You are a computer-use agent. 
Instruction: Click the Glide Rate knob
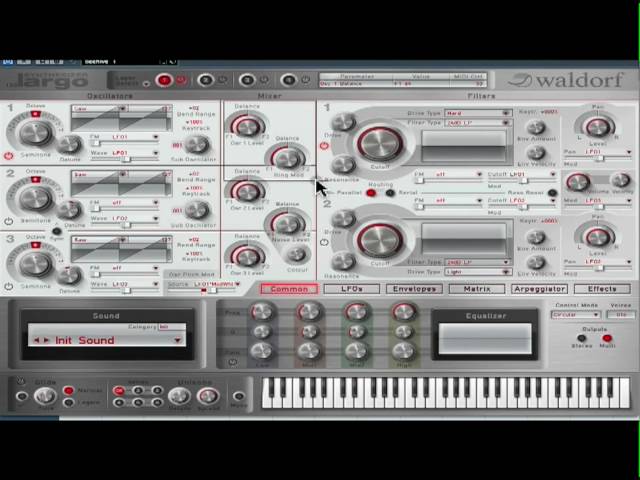[45, 395]
